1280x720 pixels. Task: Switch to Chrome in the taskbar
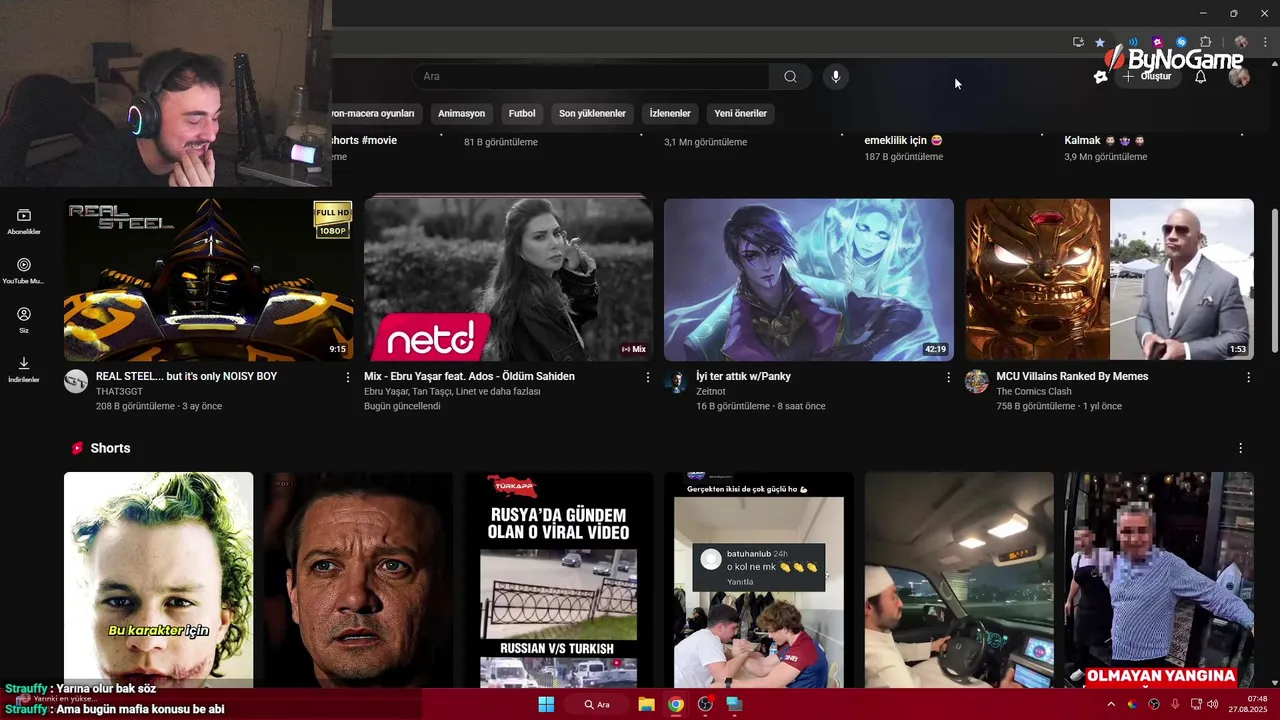[x=676, y=704]
